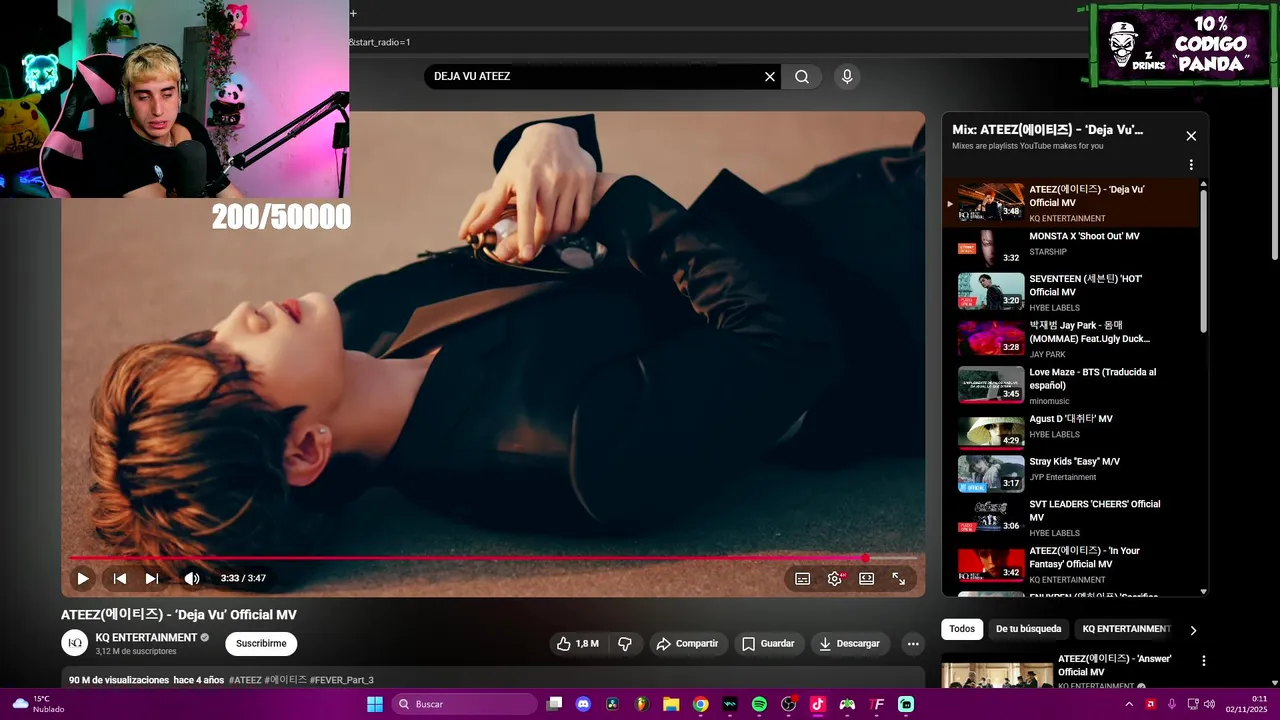Open Mix playlist options menu
1280x720 pixels.
(1191, 165)
